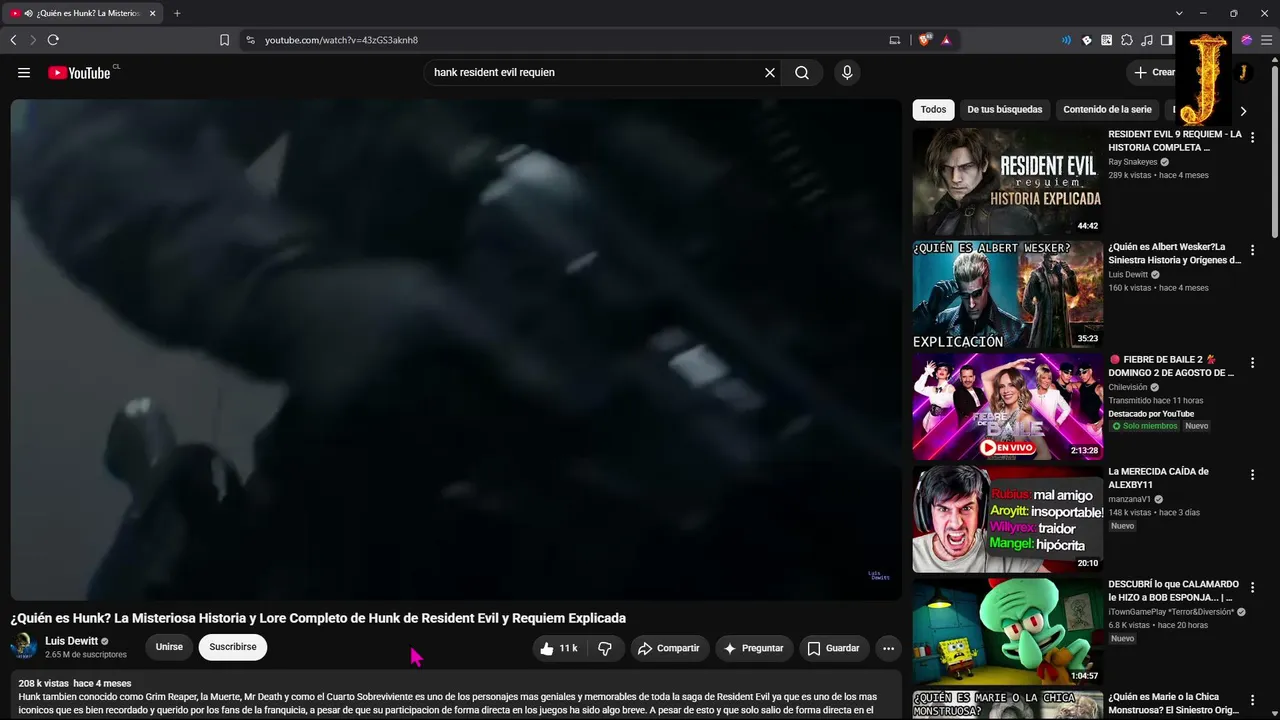Subscribe to the Luis Dewitt channel
This screenshot has width=1280, height=720.
233,647
